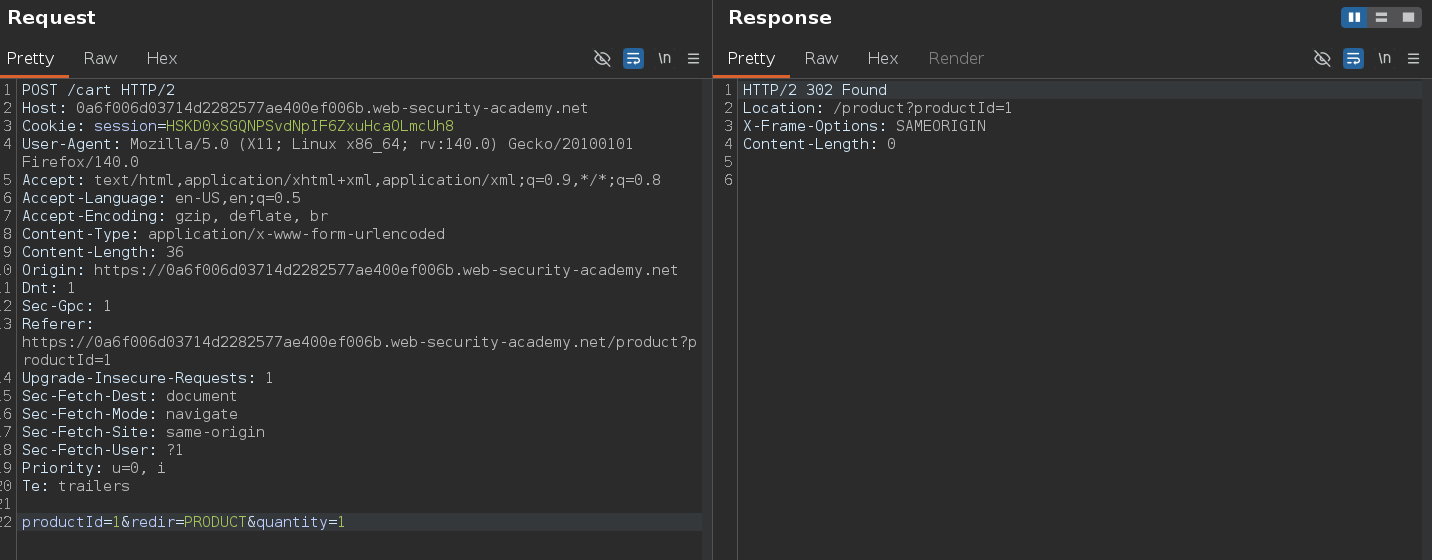Open the Response Raw tab

[821, 58]
